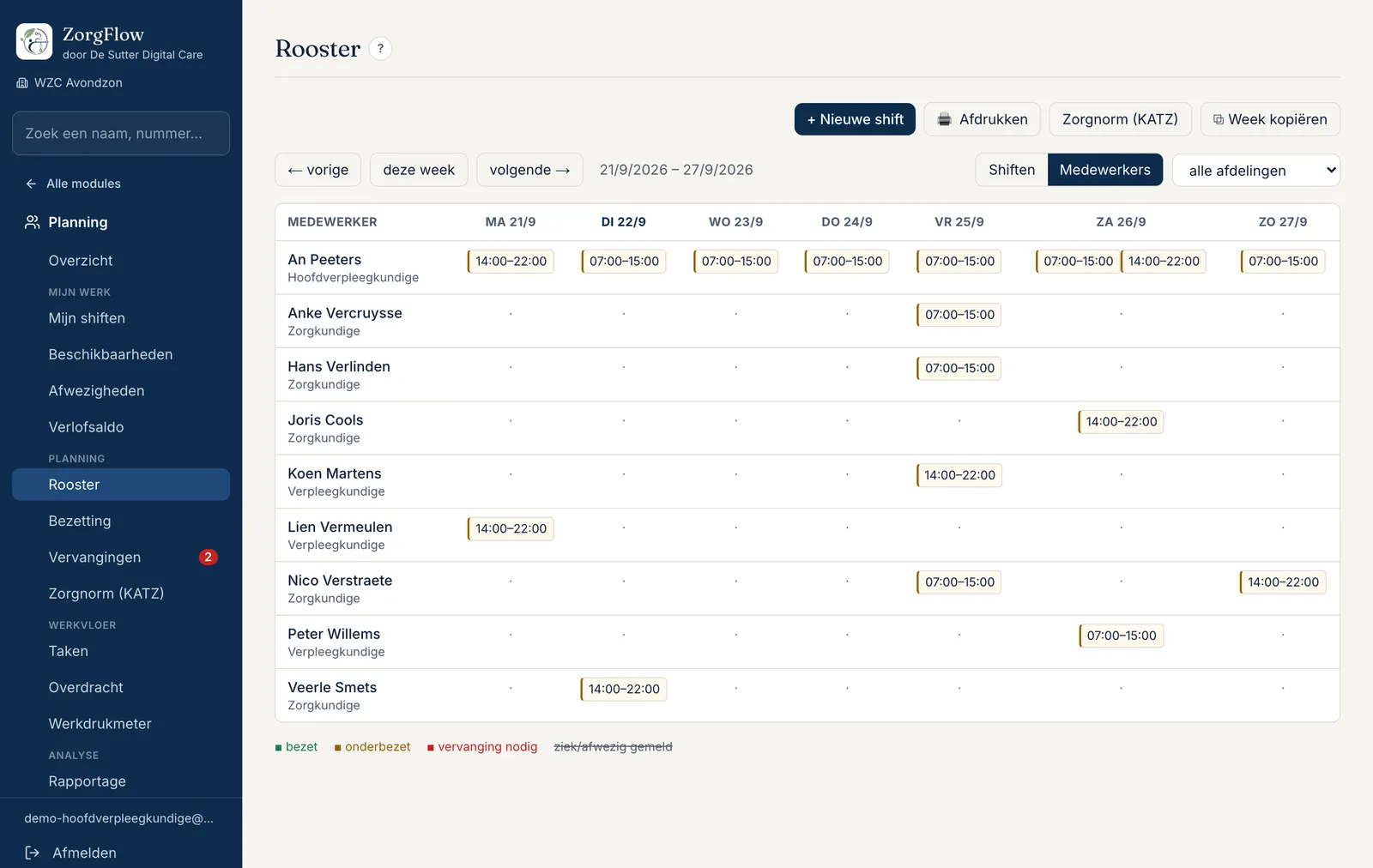Image resolution: width=1373 pixels, height=868 pixels.
Task: Click the ZorgFlow logo icon
Action: pyautogui.click(x=34, y=41)
